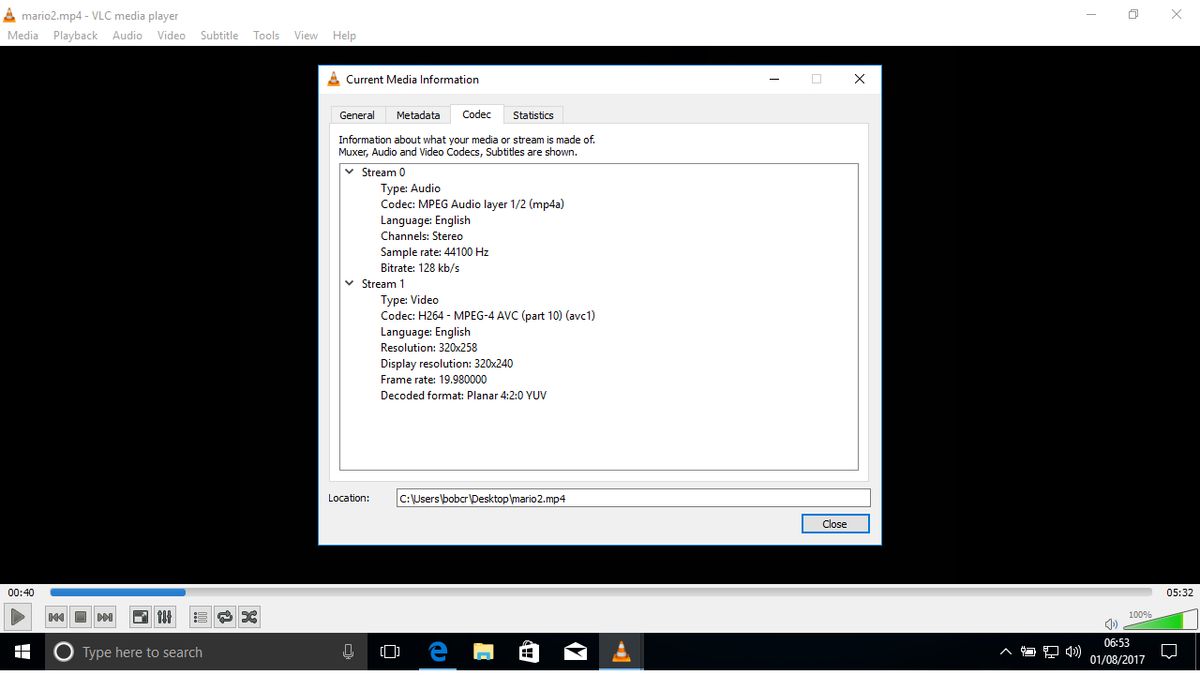
Task: Open the Tools menu
Action: [x=265, y=35]
